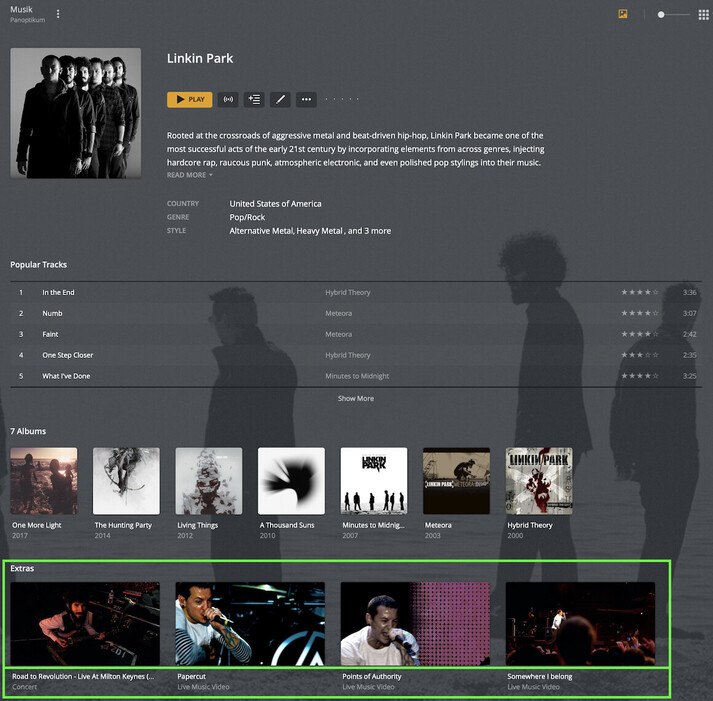Open The Hunting Party album cover
Screen dimensions: 713x701
[126, 481]
